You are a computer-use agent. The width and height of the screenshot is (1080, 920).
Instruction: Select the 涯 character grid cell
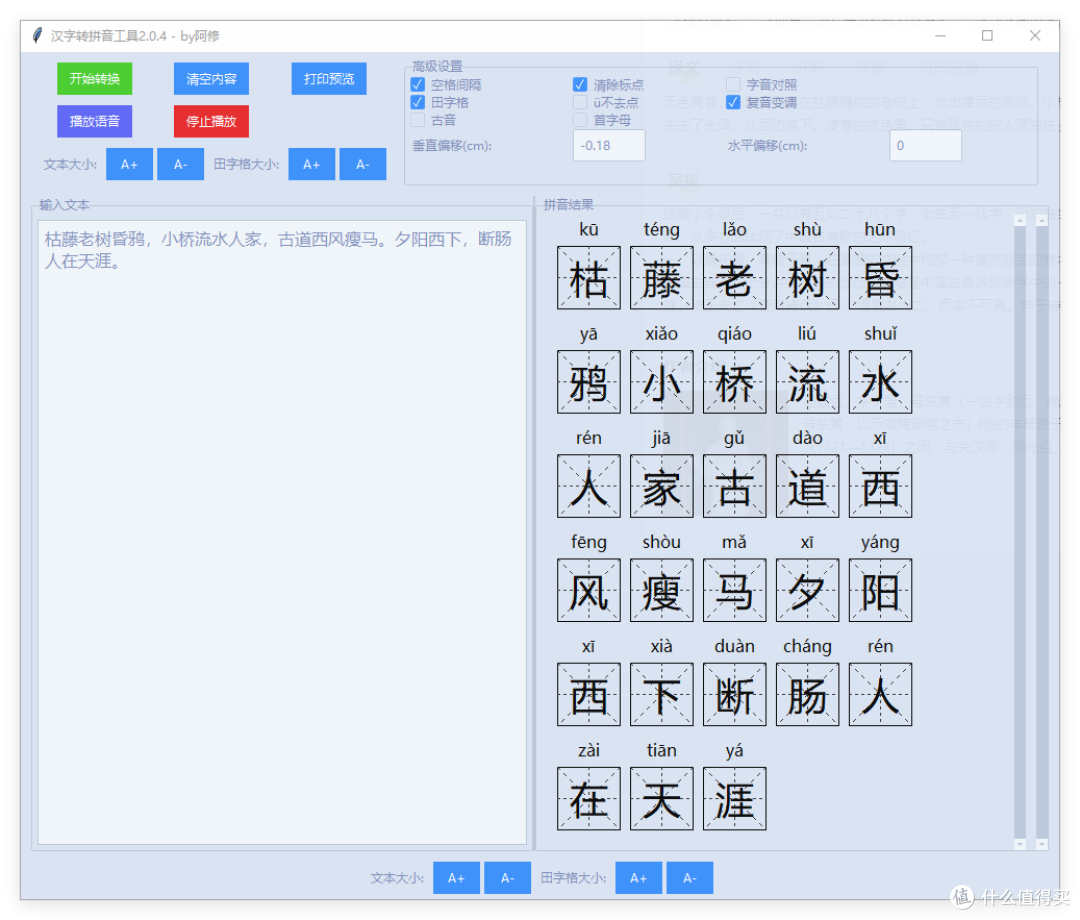734,799
